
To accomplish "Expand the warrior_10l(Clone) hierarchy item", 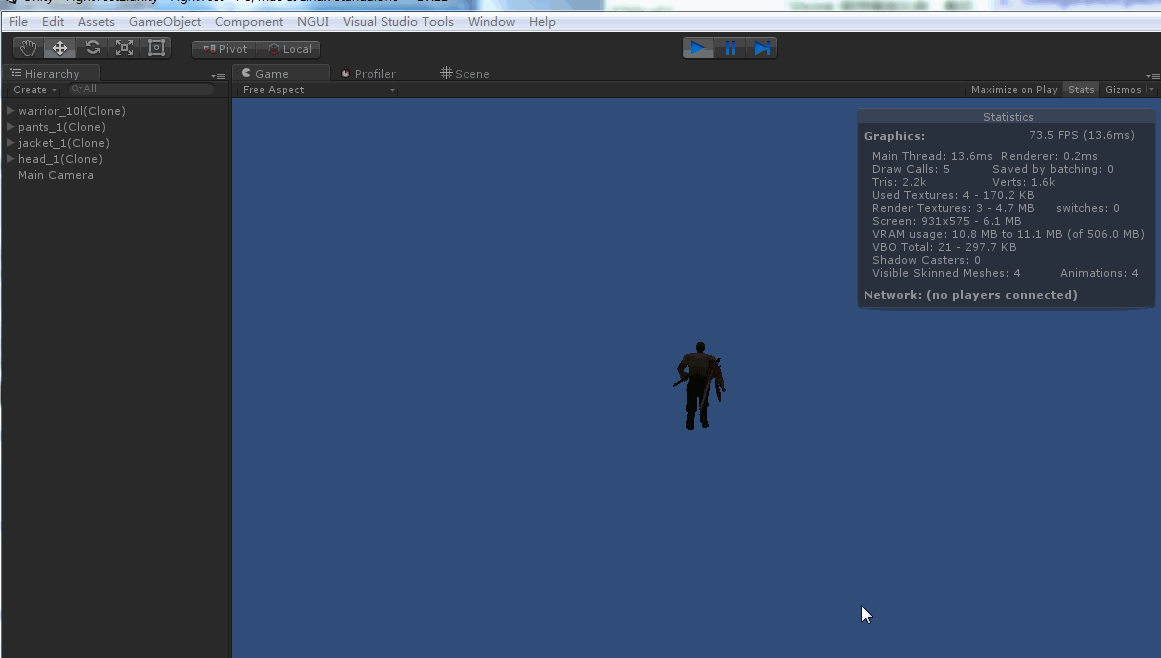I will coord(8,111).
